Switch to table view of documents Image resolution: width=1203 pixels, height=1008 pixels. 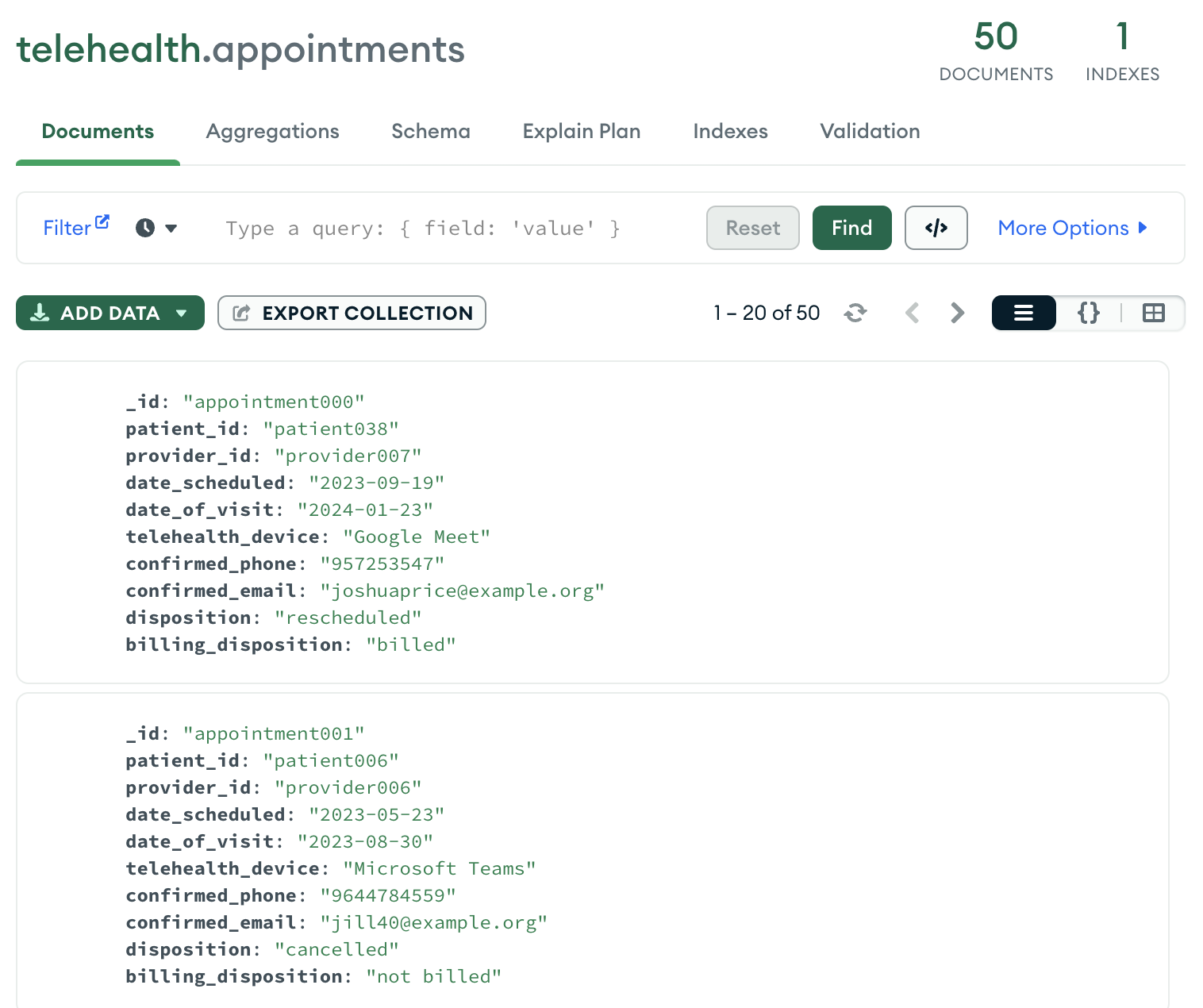coord(1152,313)
